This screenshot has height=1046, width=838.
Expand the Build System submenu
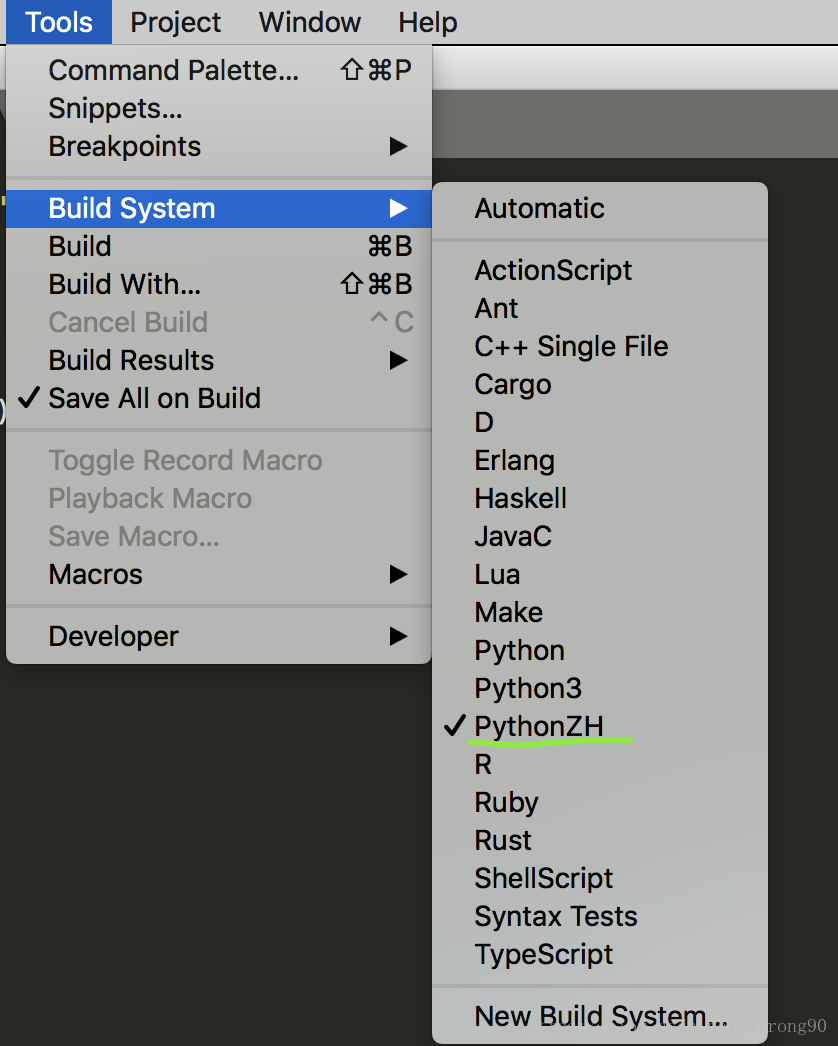click(219, 208)
